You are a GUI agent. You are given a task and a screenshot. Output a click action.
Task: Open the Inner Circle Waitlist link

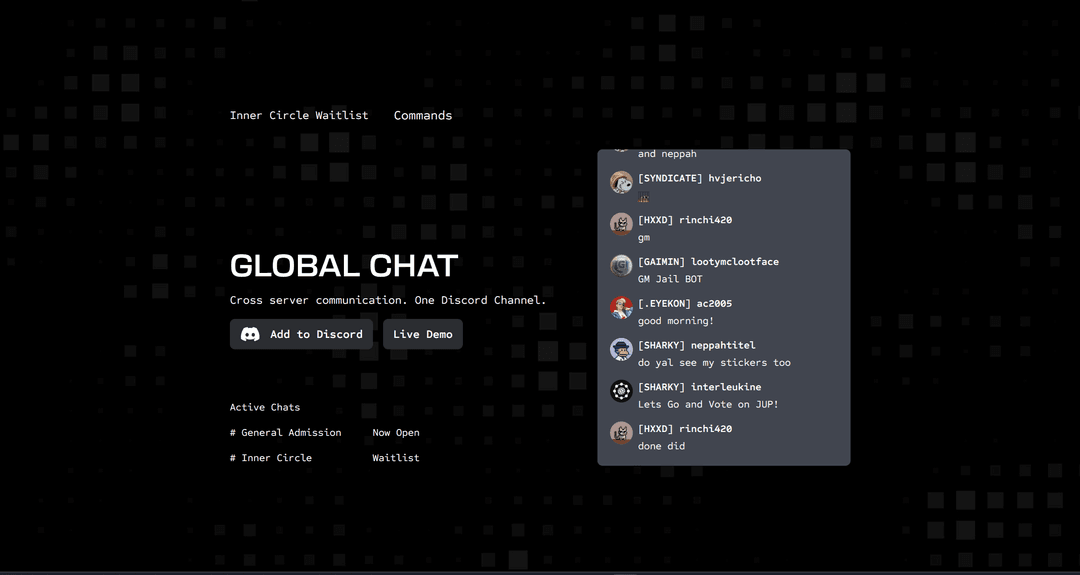pyautogui.click(x=299, y=115)
